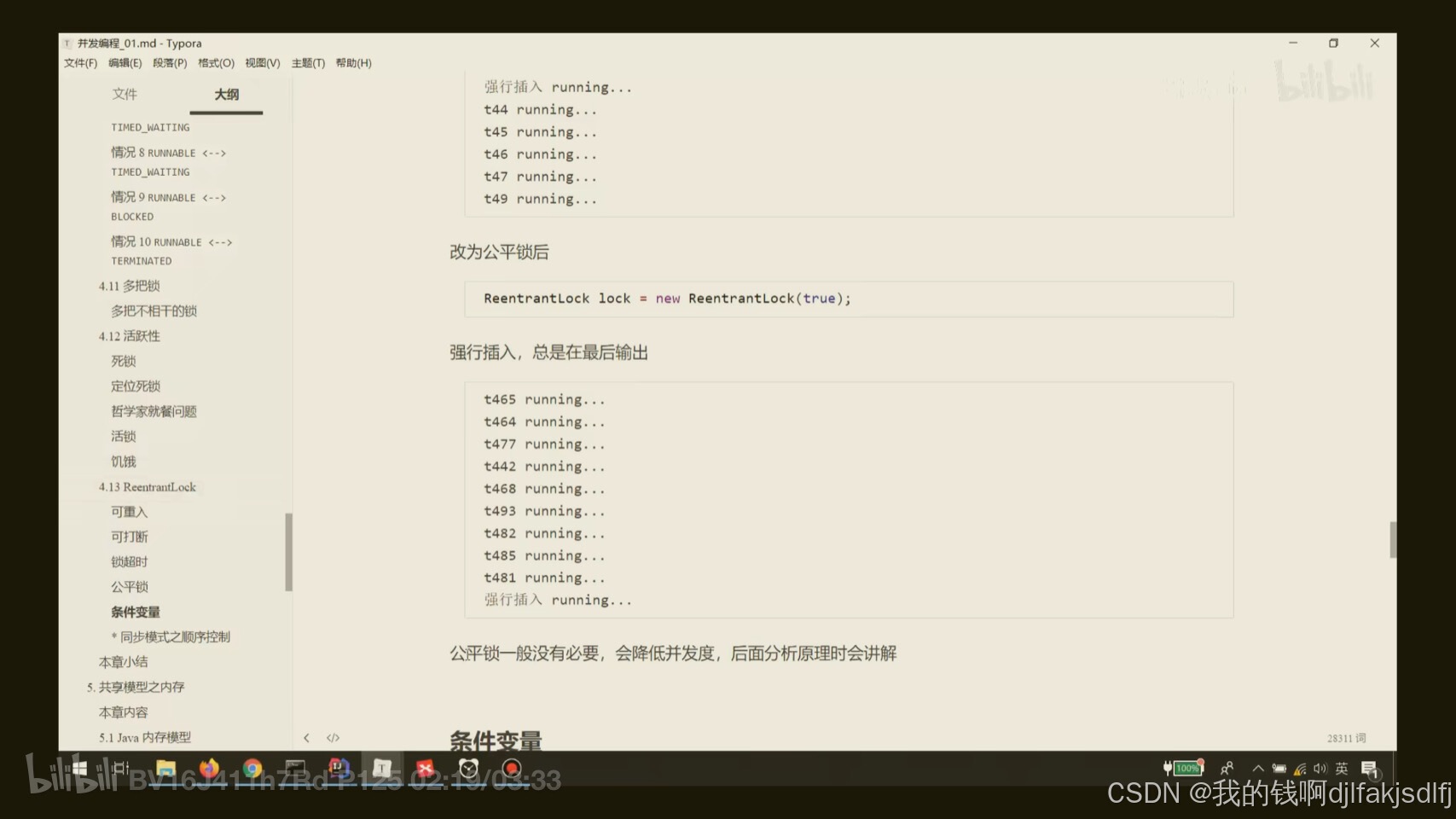Jump to outline heading 饥饿
The image size is (1456, 819).
tap(123, 462)
